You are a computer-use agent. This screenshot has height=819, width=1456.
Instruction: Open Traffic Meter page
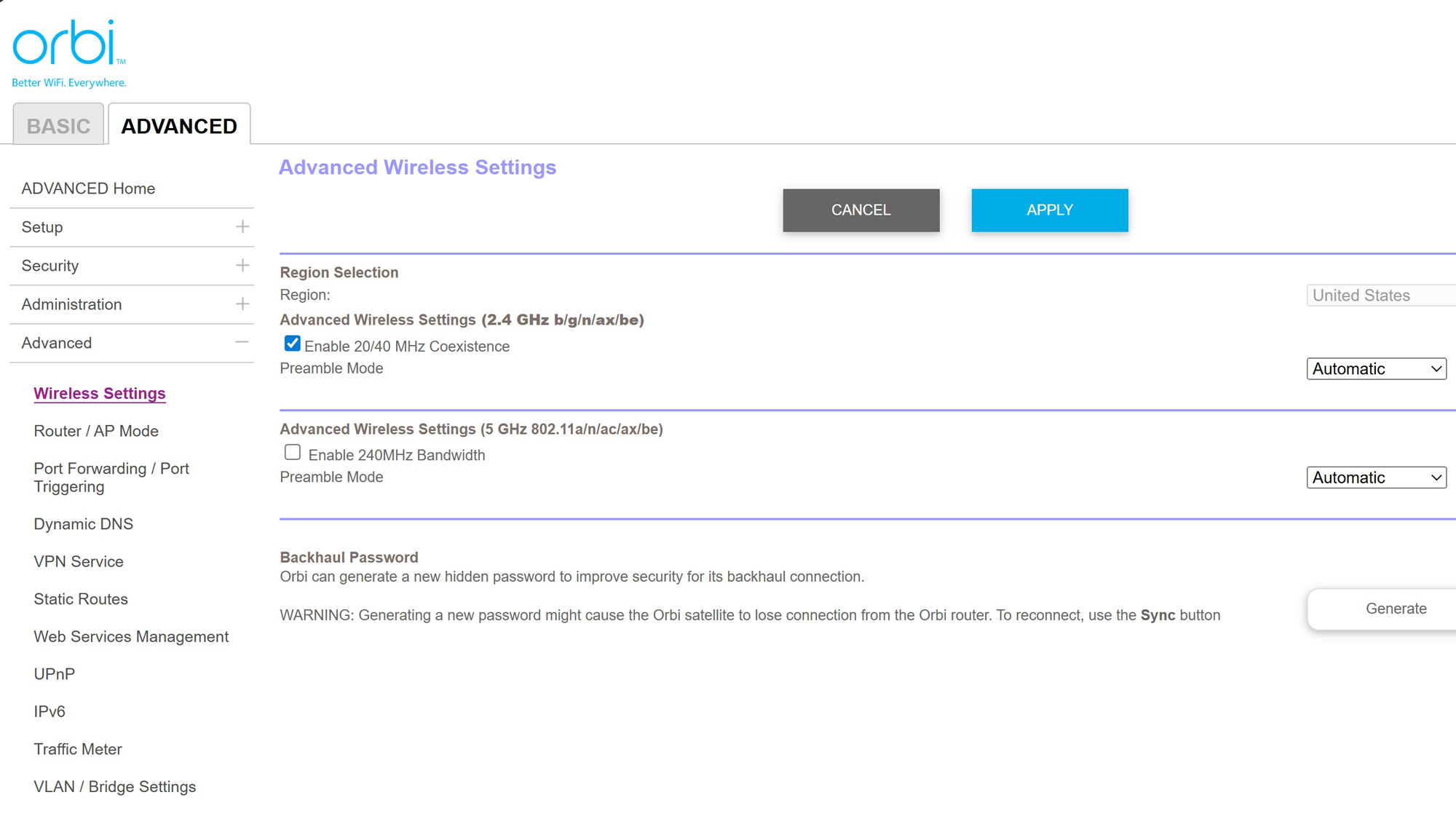(78, 749)
